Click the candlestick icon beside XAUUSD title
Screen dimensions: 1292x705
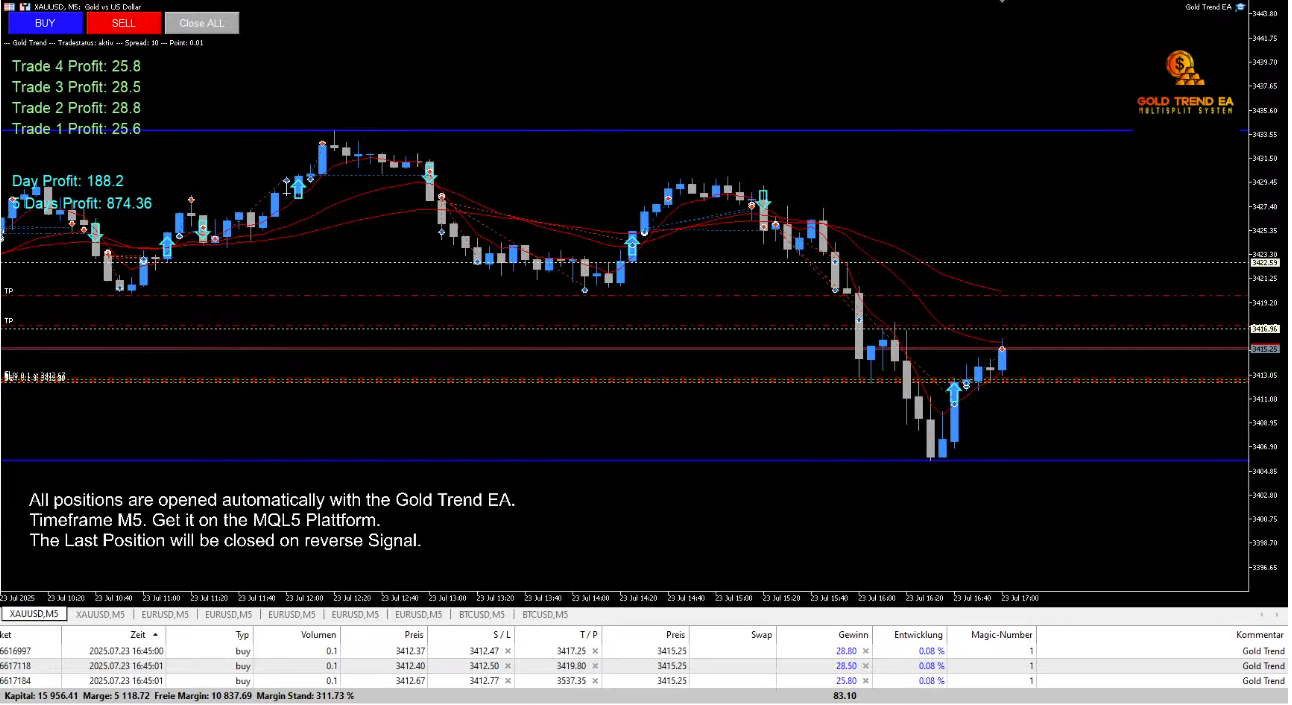(24, 7)
